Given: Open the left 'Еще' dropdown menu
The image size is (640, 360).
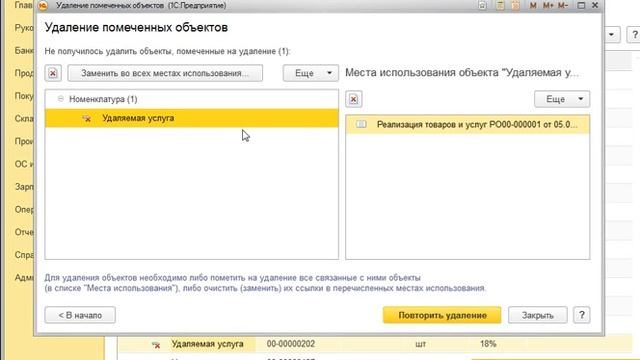Looking at the screenshot, I should click(x=311, y=73).
